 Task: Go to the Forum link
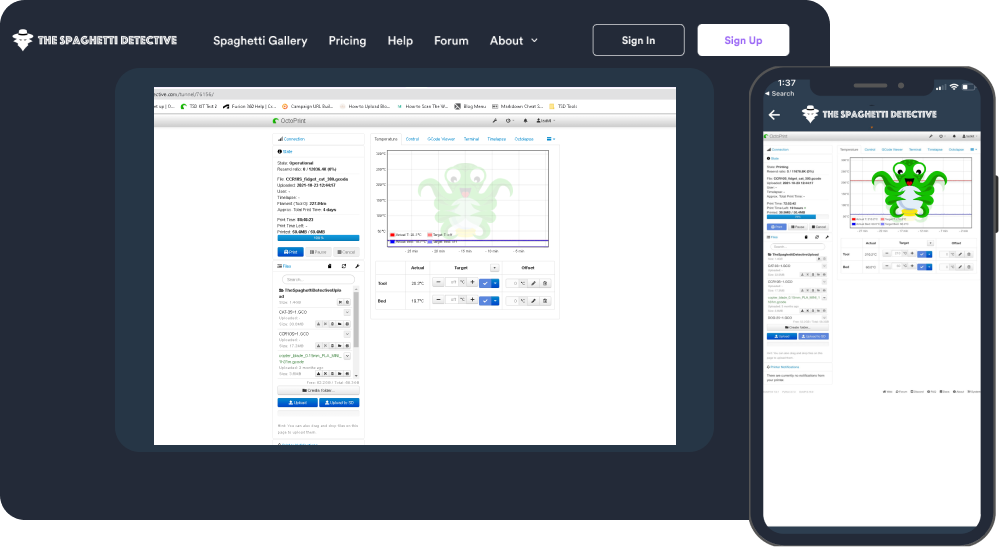click(451, 41)
